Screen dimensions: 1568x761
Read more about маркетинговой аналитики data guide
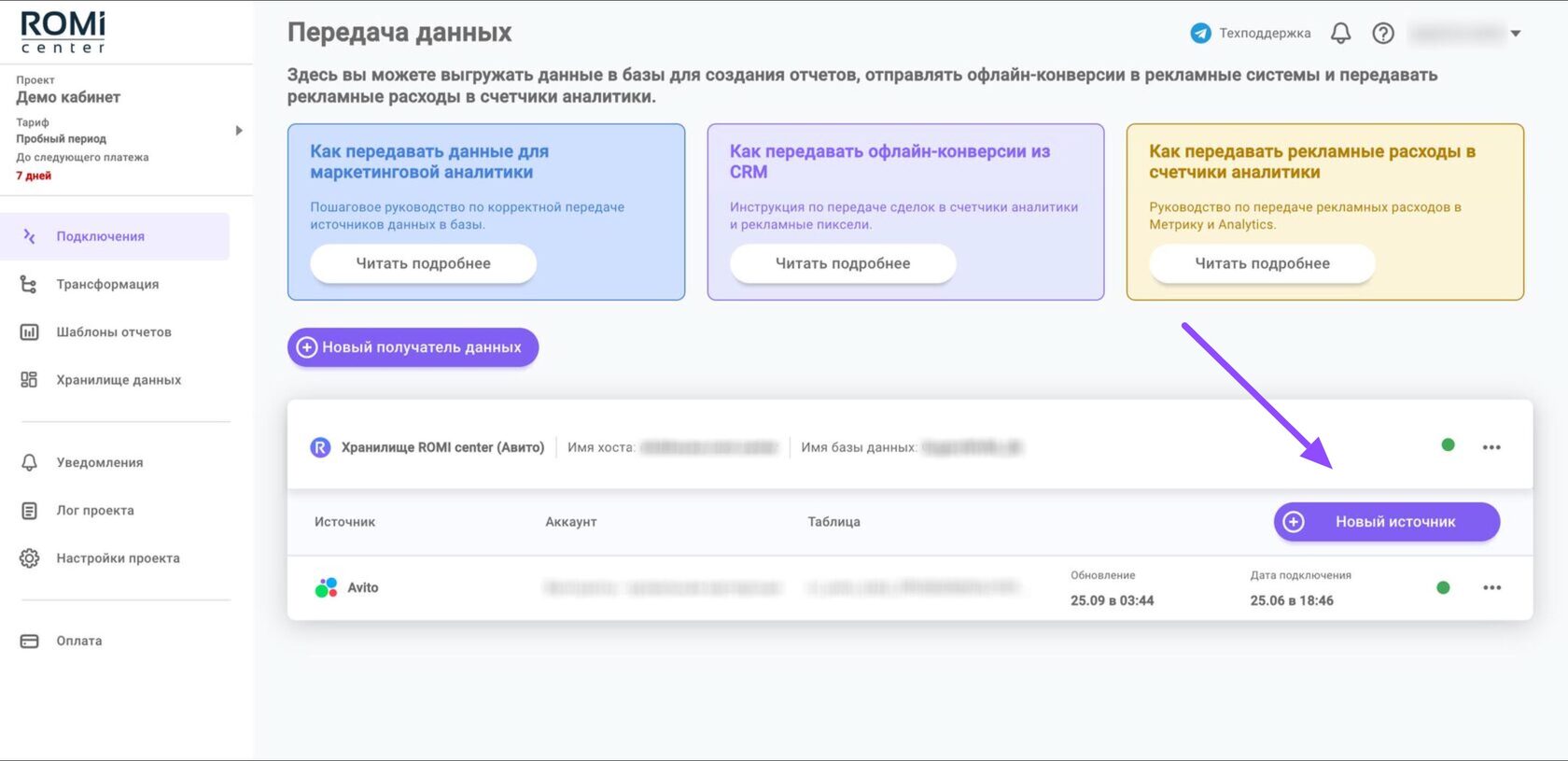tap(423, 263)
